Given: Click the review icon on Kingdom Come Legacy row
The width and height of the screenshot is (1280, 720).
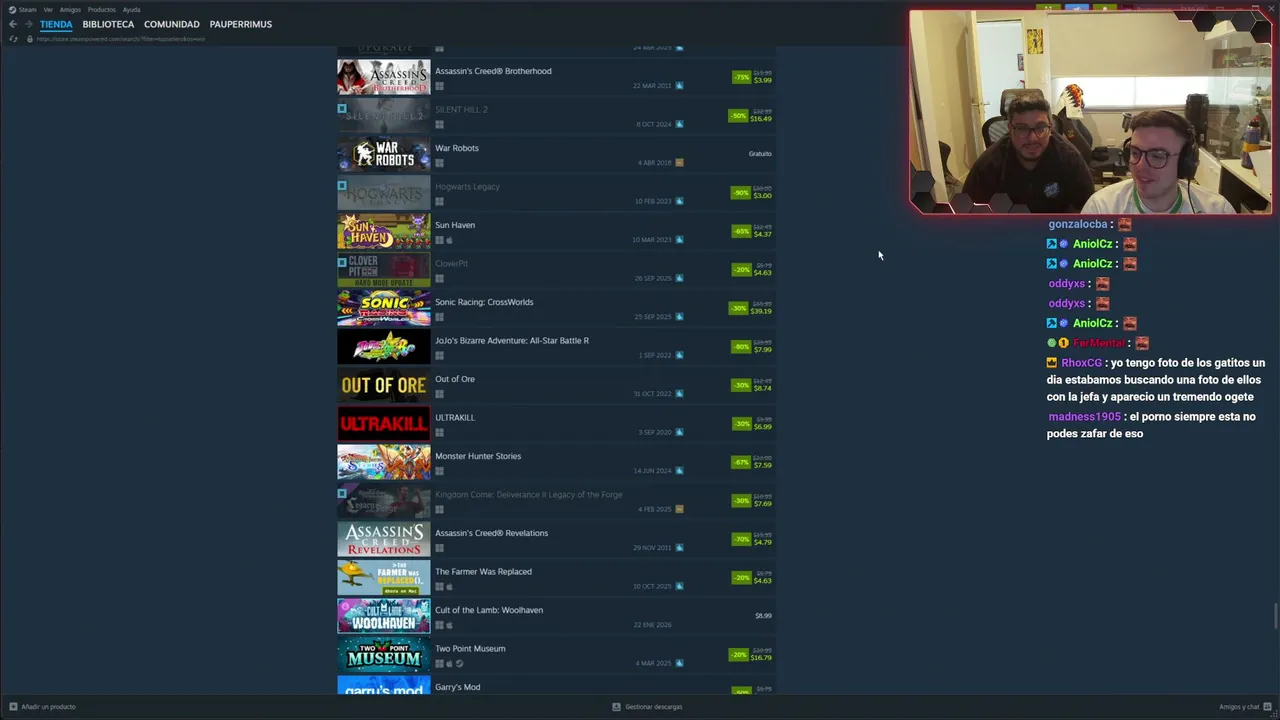Looking at the screenshot, I should point(679,509).
